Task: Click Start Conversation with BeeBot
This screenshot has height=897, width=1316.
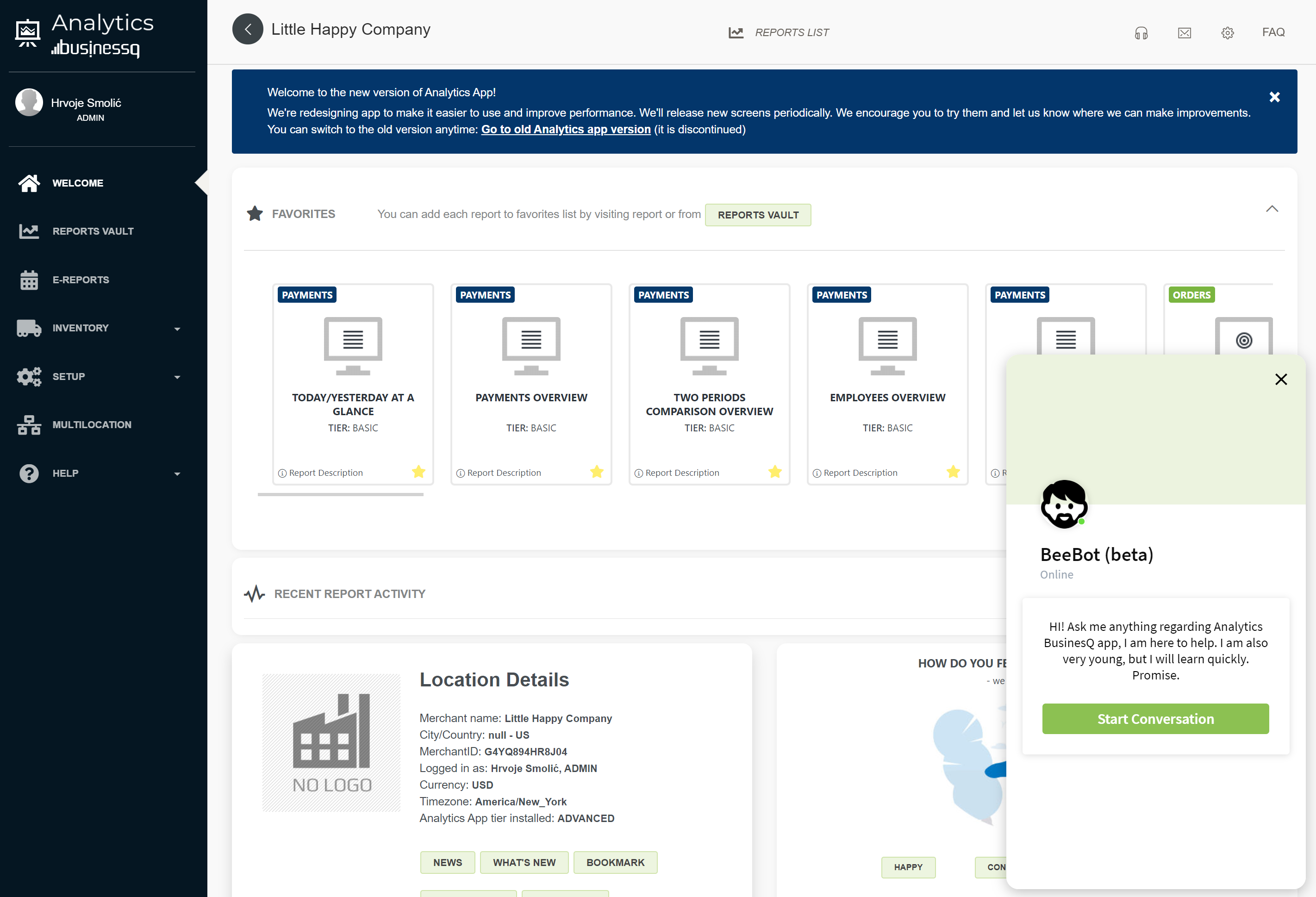Action: tap(1155, 719)
